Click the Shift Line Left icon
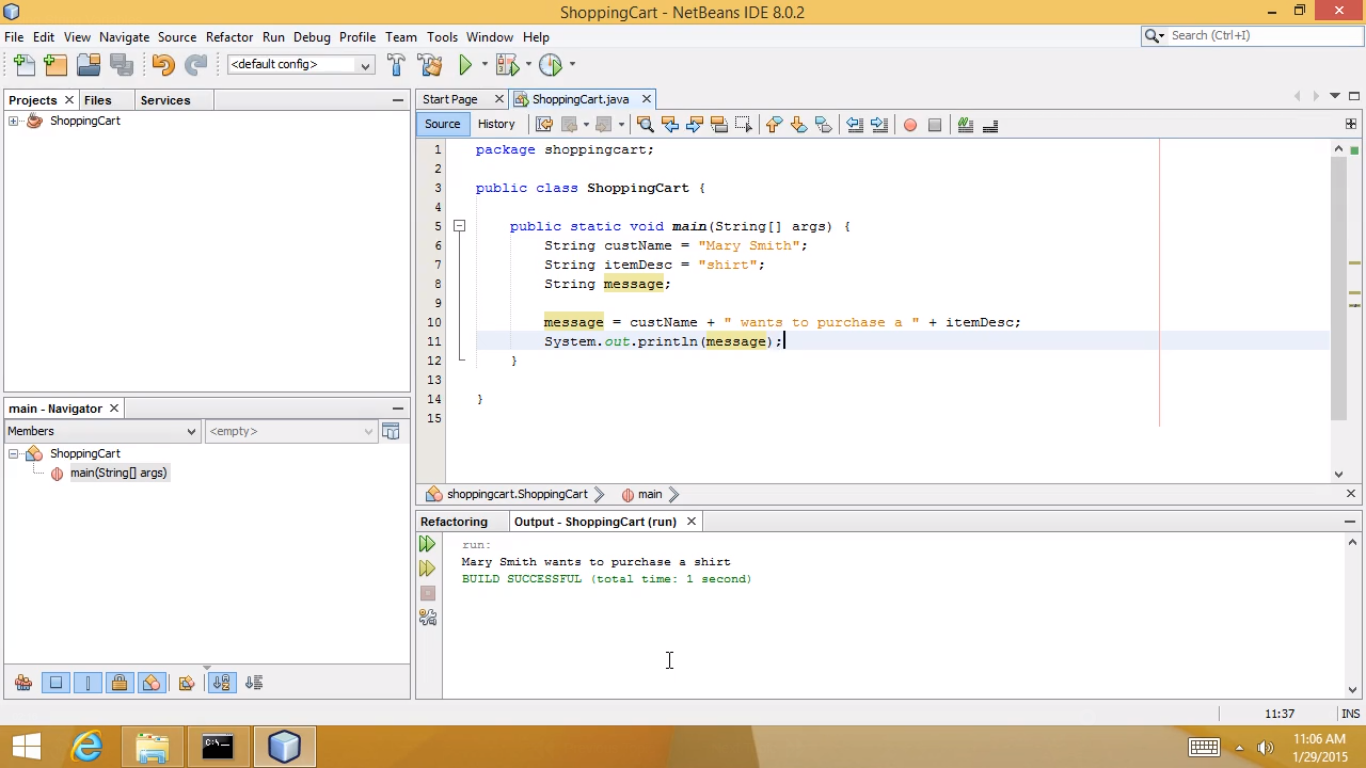 tap(855, 125)
